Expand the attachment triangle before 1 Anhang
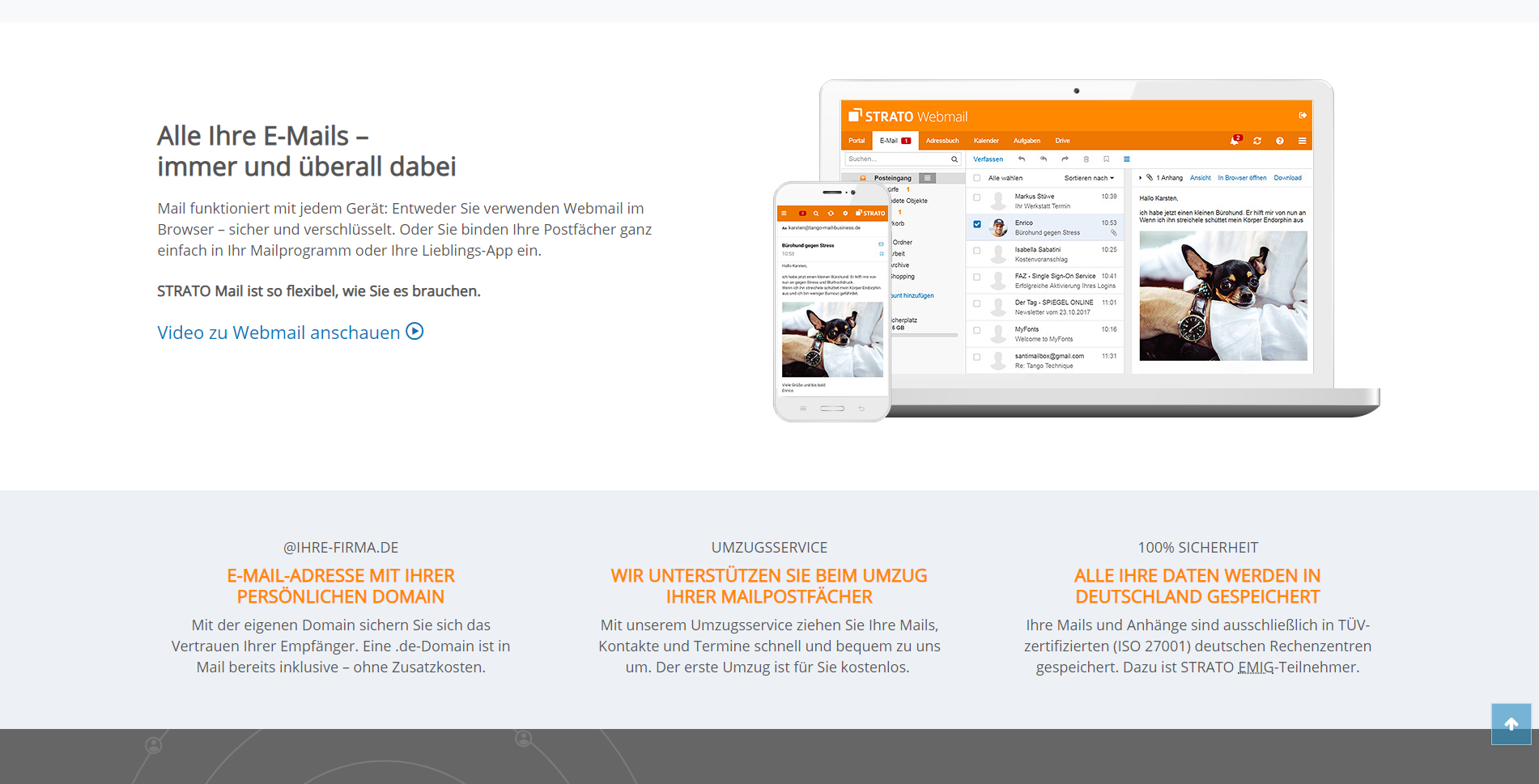The width and height of the screenshot is (1539, 784). pyautogui.click(x=1141, y=178)
